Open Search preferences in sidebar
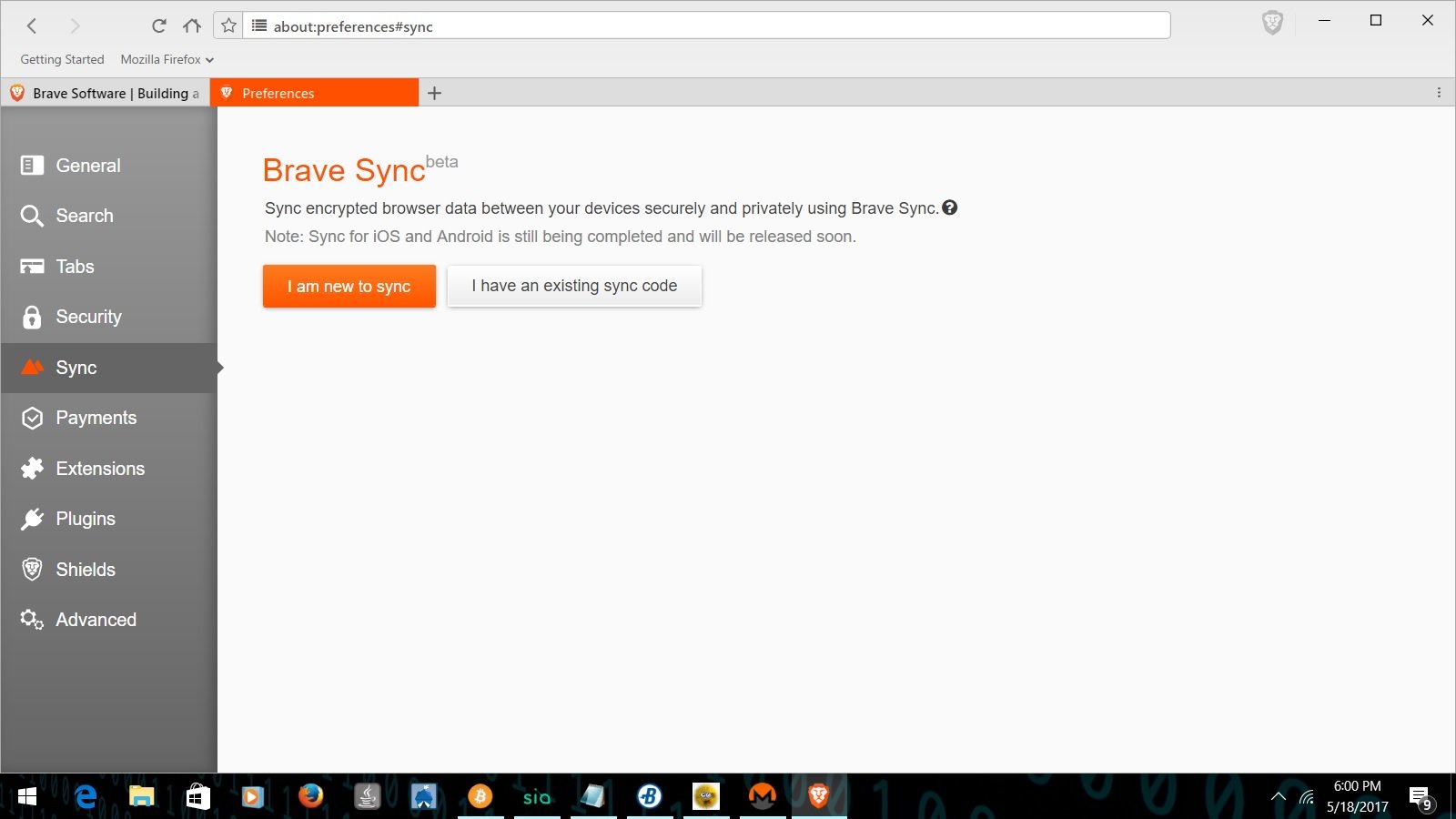This screenshot has height=819, width=1456. 109,216
